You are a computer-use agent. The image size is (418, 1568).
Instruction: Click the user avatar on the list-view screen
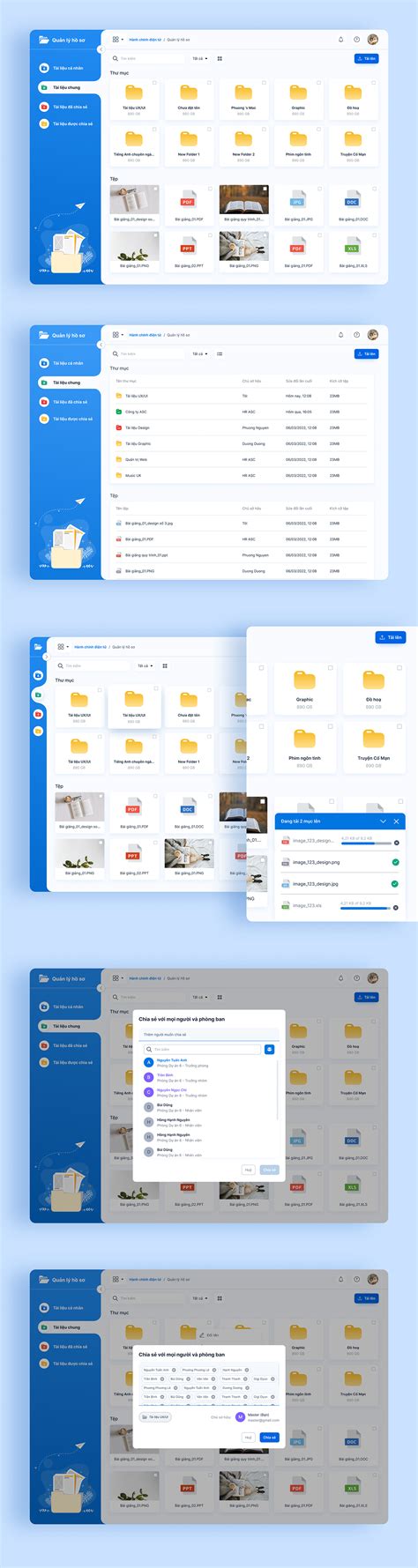(373, 335)
